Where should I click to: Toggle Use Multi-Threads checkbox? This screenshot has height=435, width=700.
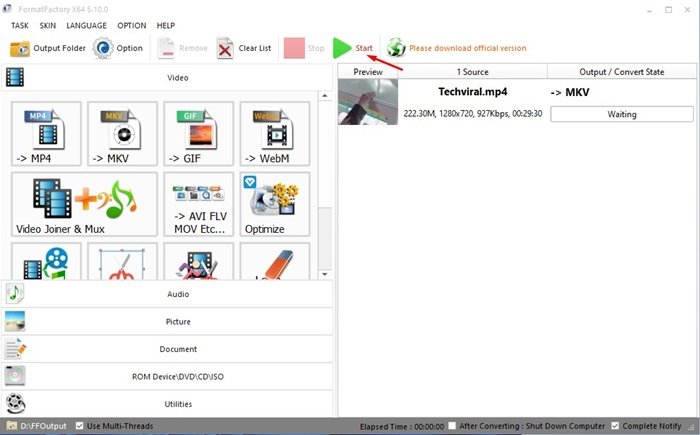81,426
